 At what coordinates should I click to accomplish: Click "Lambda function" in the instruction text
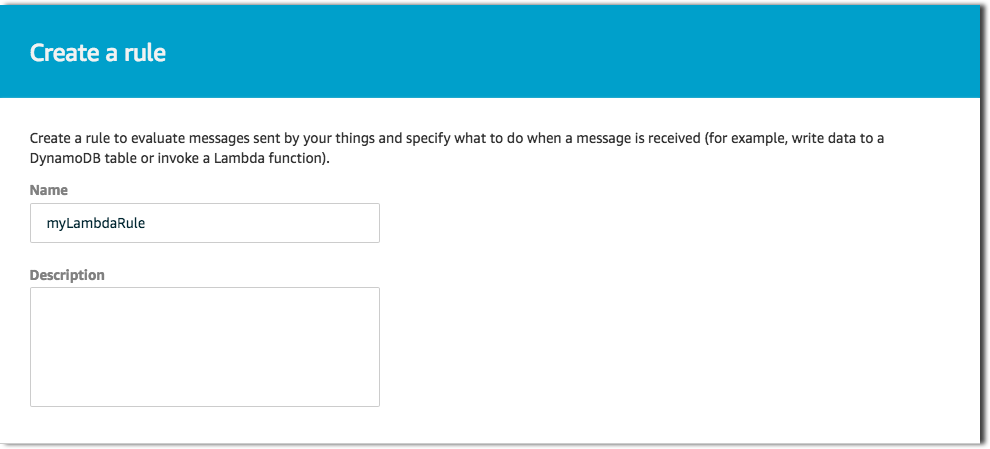pos(271,159)
